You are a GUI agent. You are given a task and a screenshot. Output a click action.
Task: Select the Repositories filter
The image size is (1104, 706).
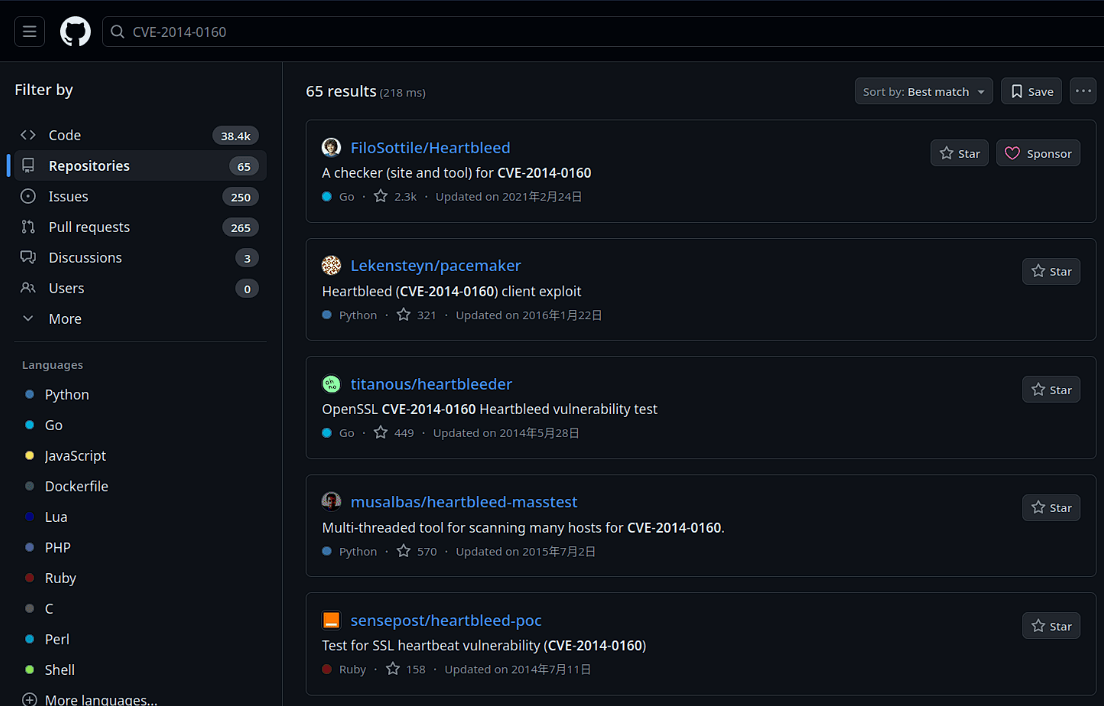pos(140,166)
